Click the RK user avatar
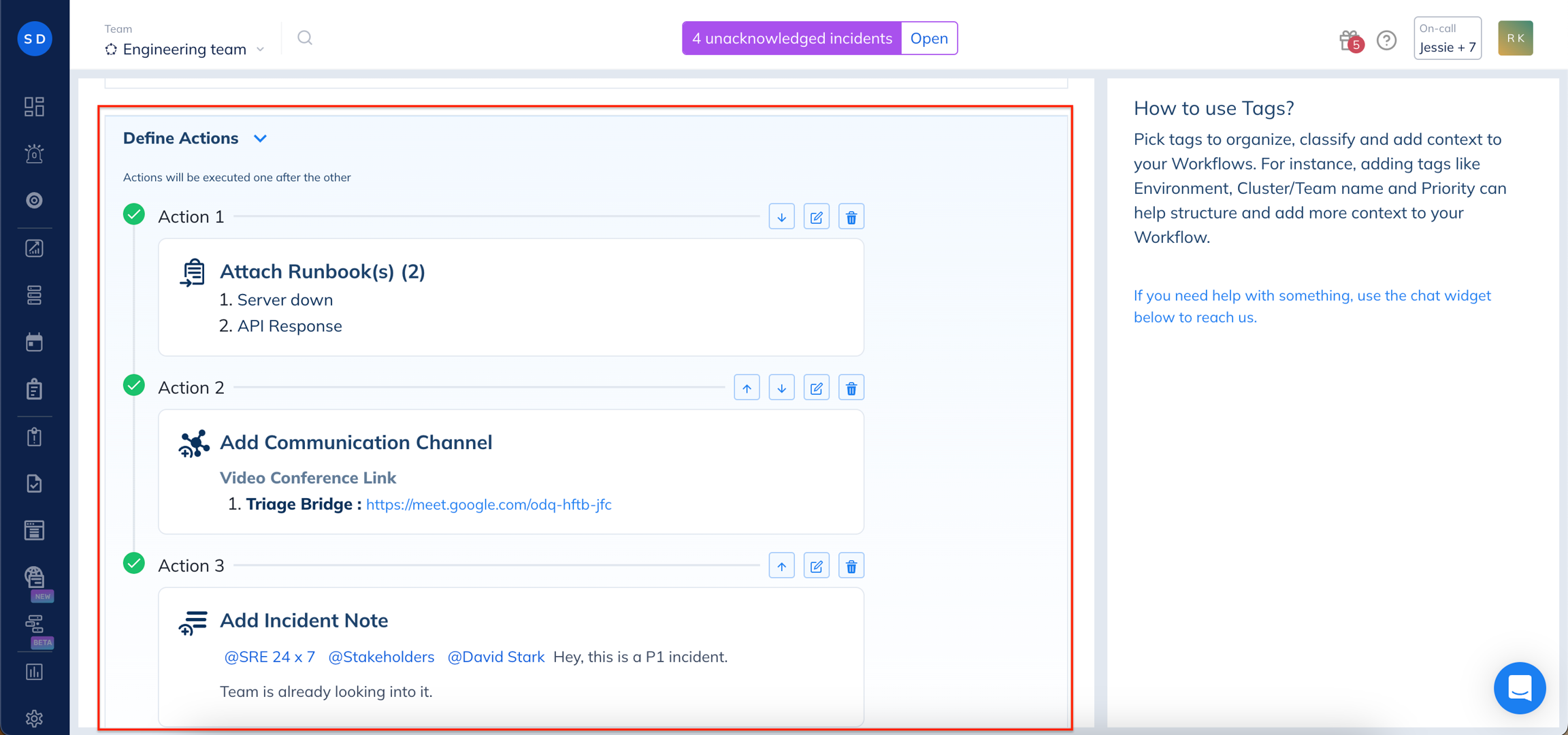Viewport: 1568px width, 735px height. (1515, 38)
